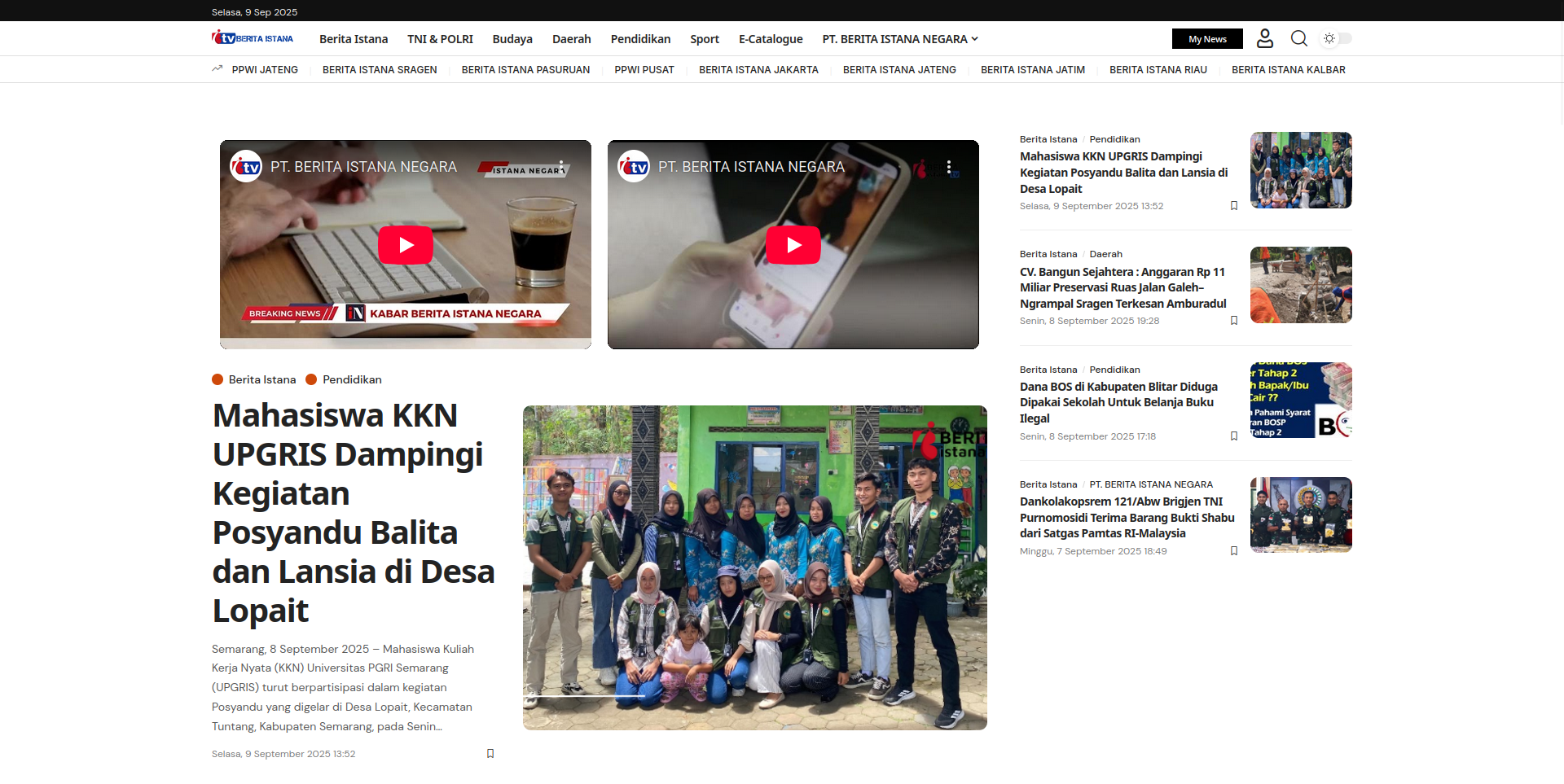Open trending tag BERITA ISTANA JATENG
Screen dimensions: 1564x784
pos(899,70)
